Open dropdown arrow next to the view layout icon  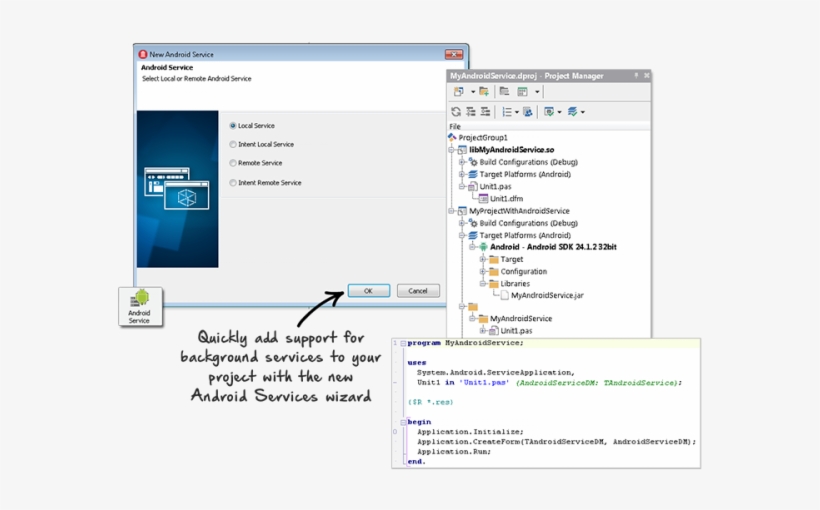point(537,92)
